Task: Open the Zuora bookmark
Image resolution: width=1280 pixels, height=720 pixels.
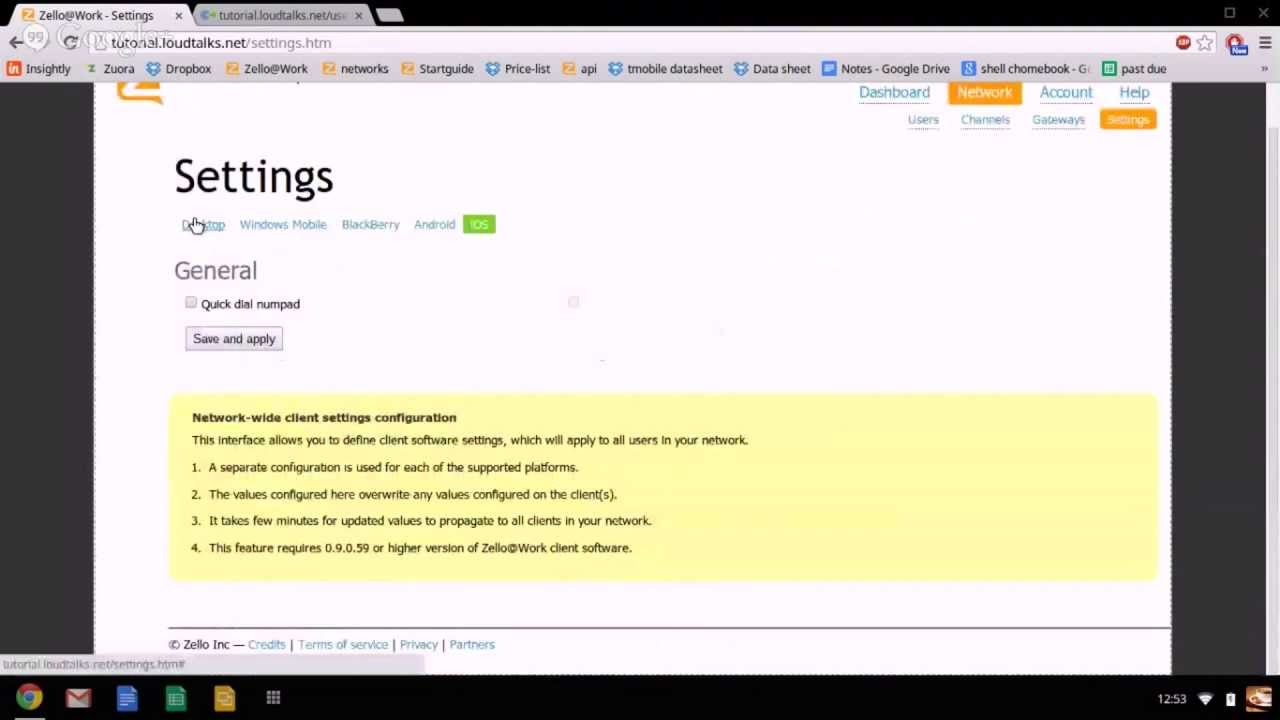Action: 109,69
